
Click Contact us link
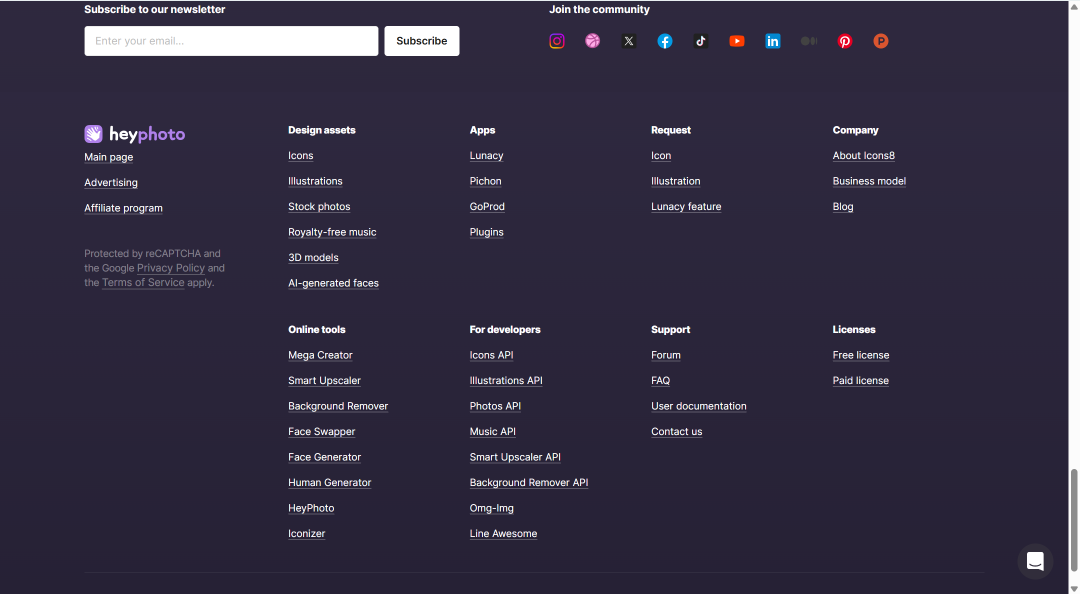677,432
